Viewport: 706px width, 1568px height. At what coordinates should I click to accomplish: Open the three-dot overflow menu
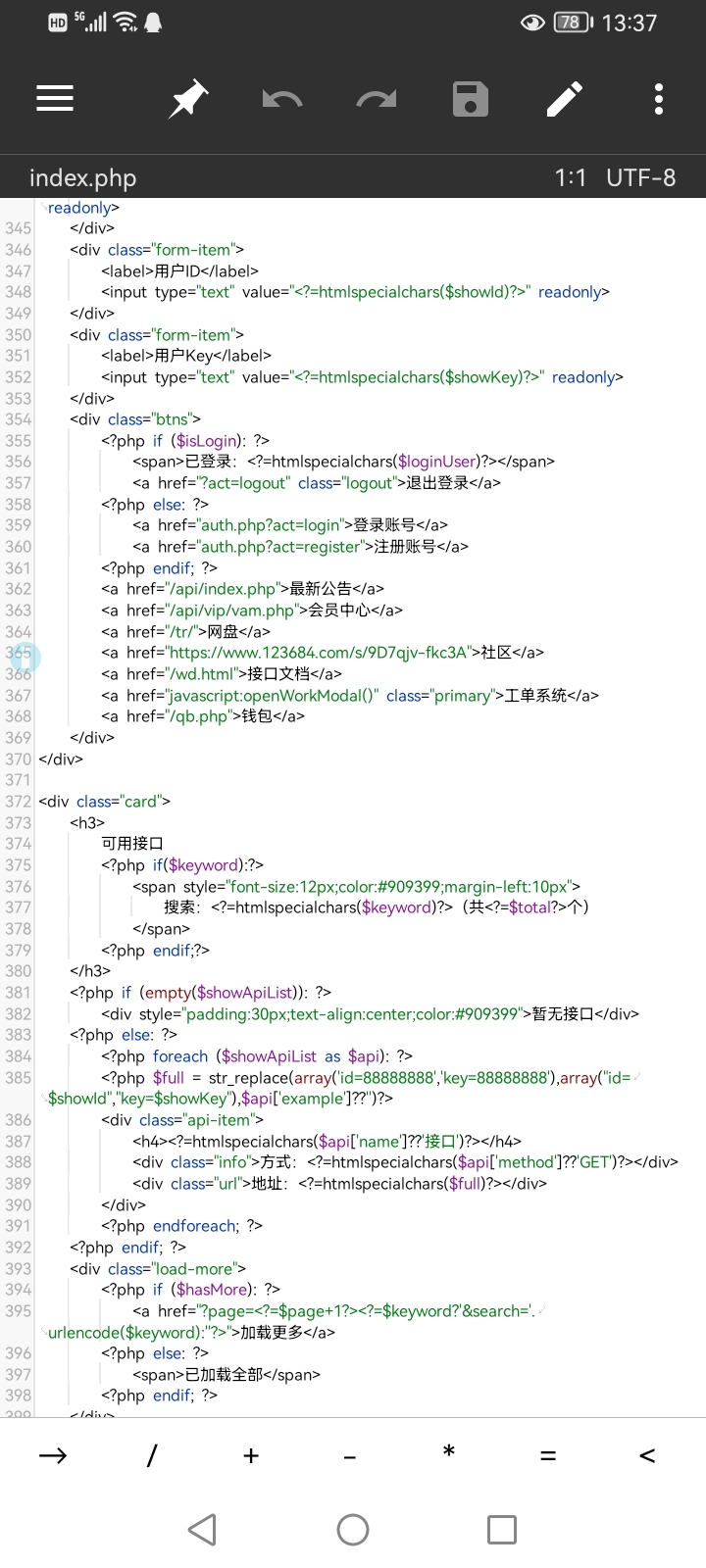(659, 99)
